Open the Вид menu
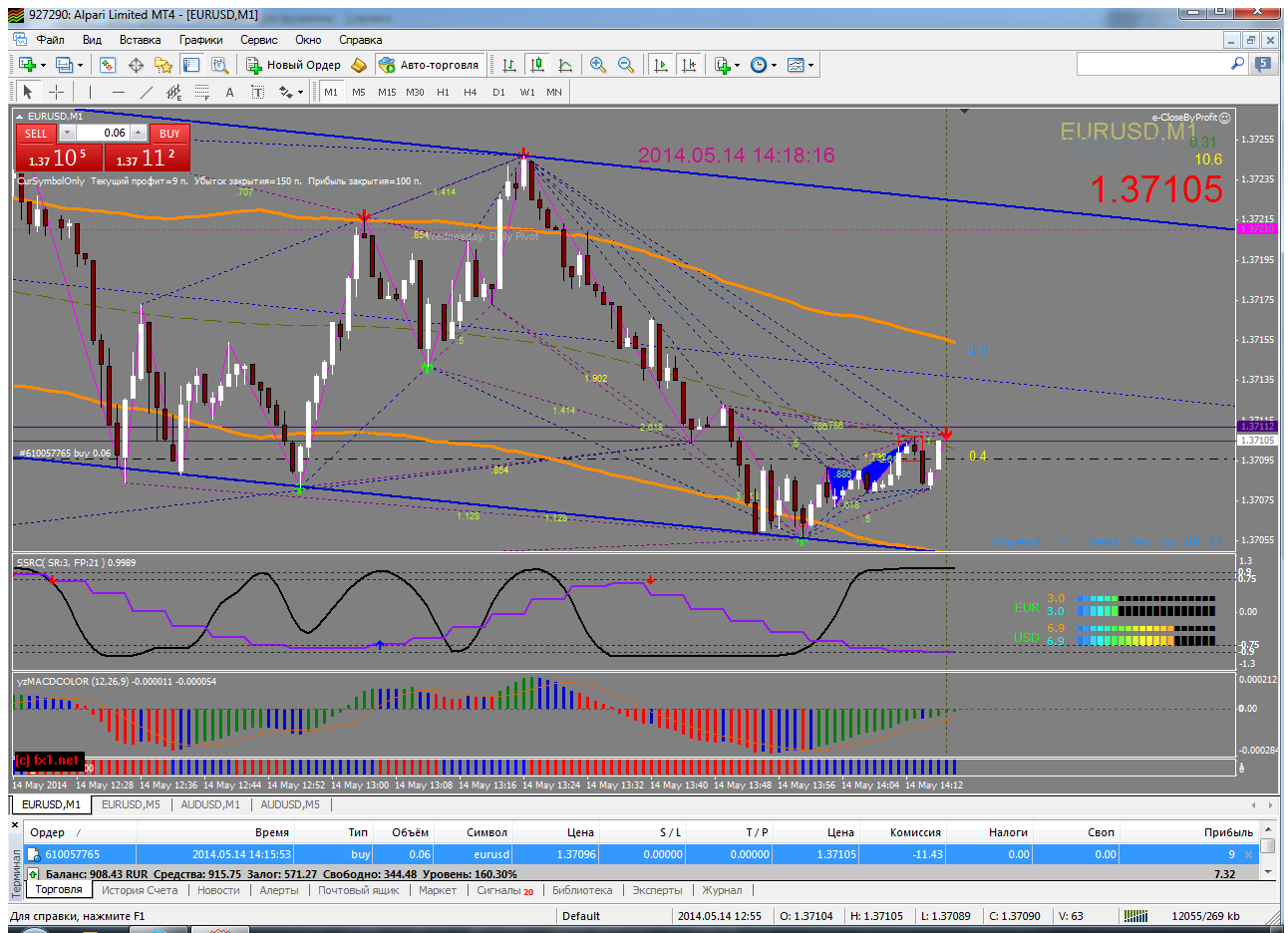The image size is (1288, 933). (92, 40)
